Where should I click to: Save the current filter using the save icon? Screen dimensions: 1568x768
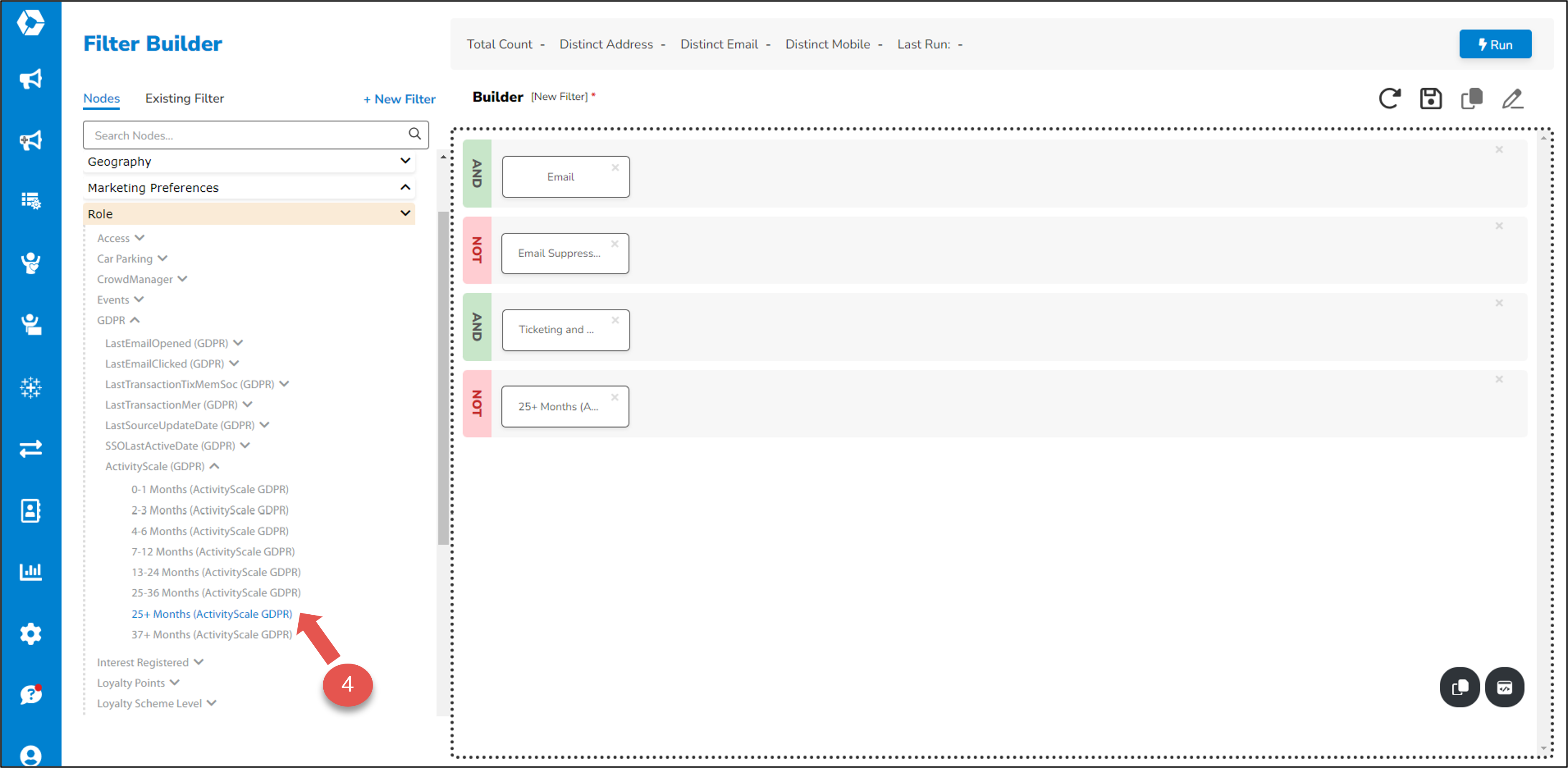(x=1431, y=99)
